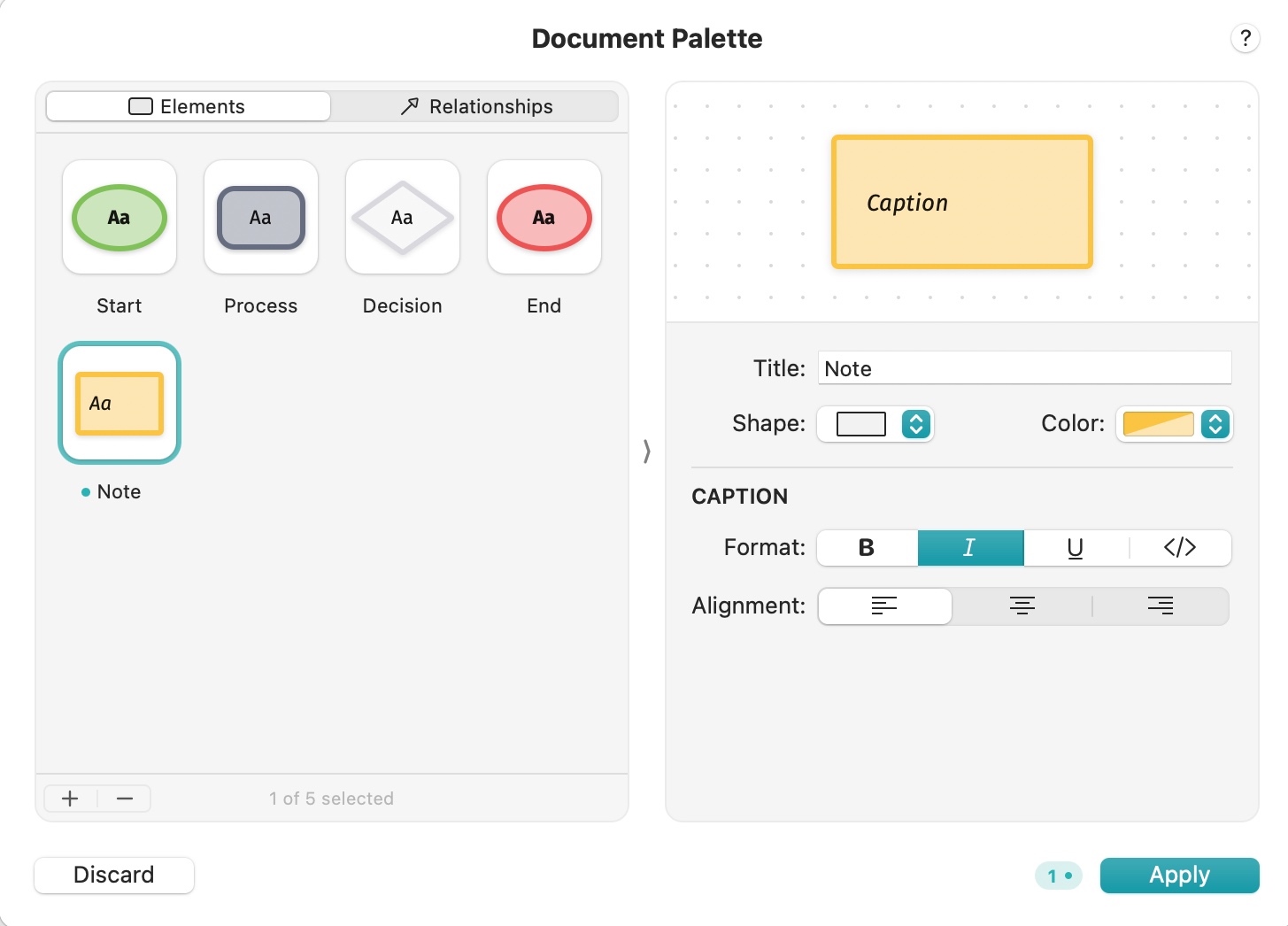Select the Note element thumbnail
This screenshot has height=926, width=1288.
[120, 403]
